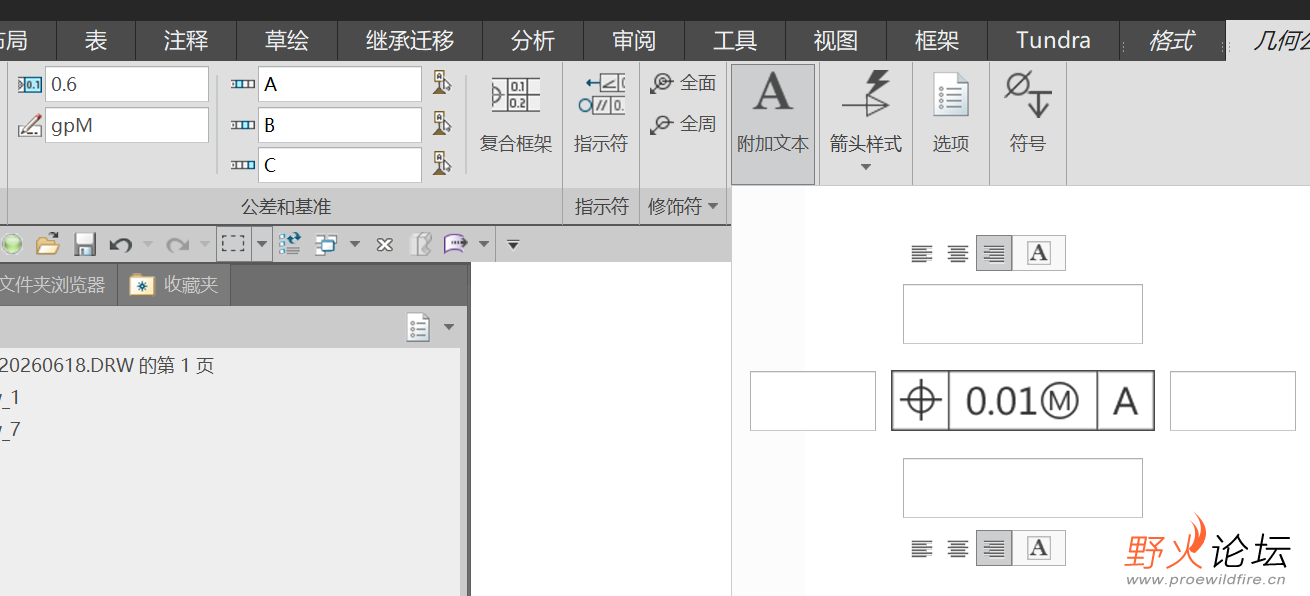The height and width of the screenshot is (596, 1310).
Task: Open the 箭头样式 arrow style menu
Action: [865, 123]
